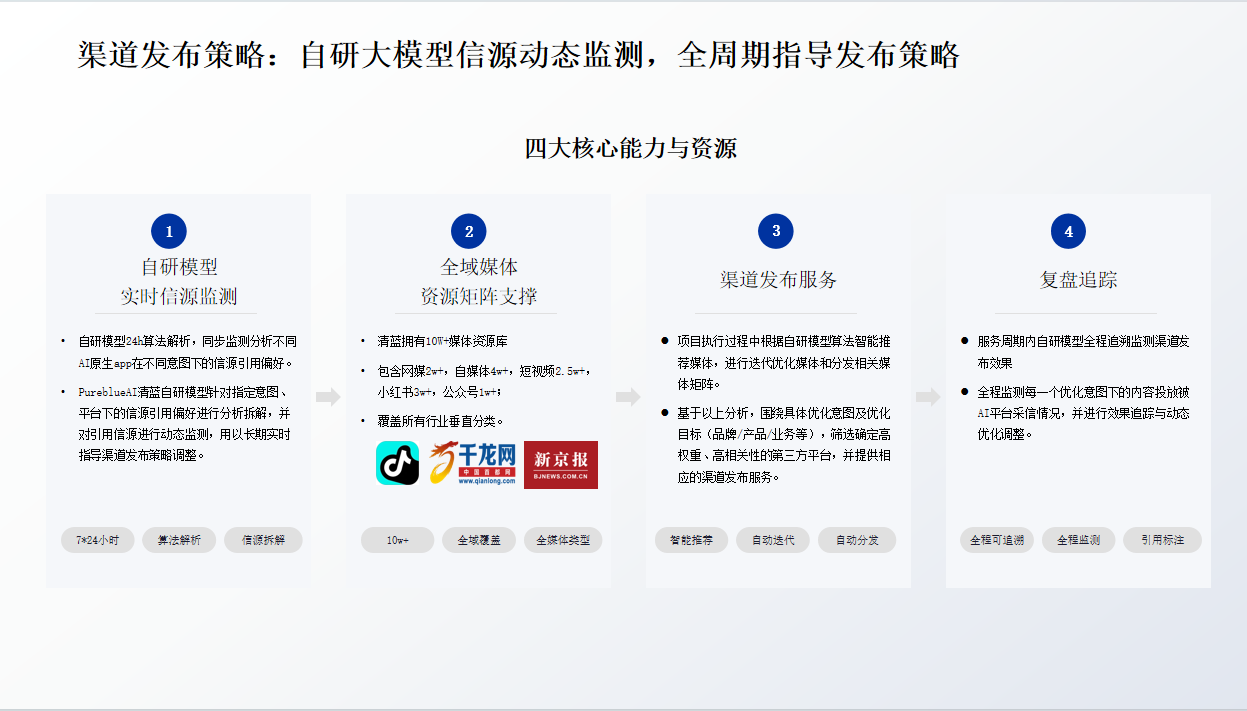Click the 信源拆解 tag

263,540
